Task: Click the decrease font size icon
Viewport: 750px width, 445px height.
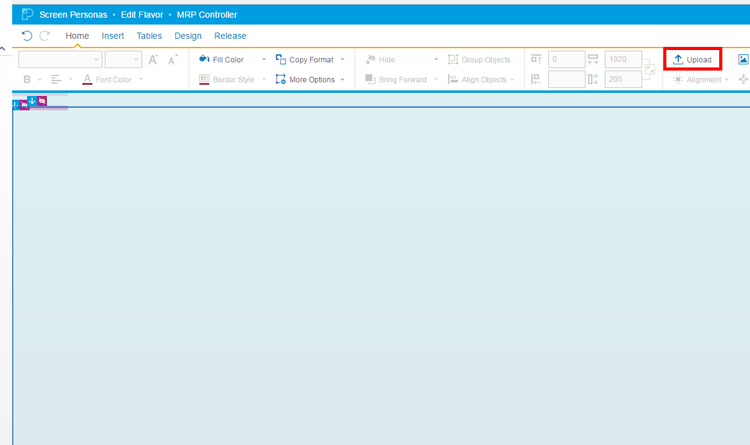Action: coord(172,60)
